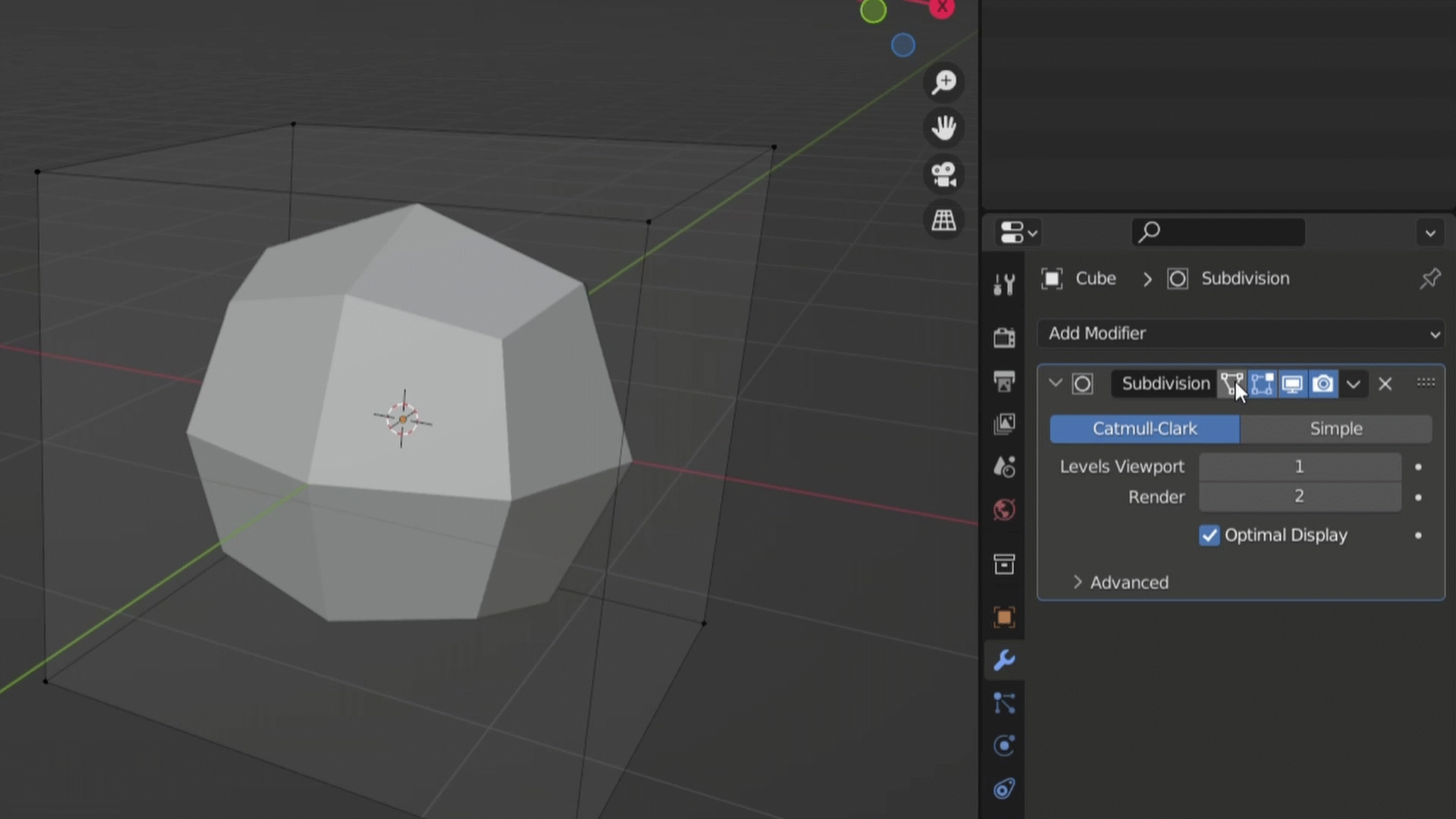
Task: Collapse the Subdivision modifier panel
Action: [1055, 384]
